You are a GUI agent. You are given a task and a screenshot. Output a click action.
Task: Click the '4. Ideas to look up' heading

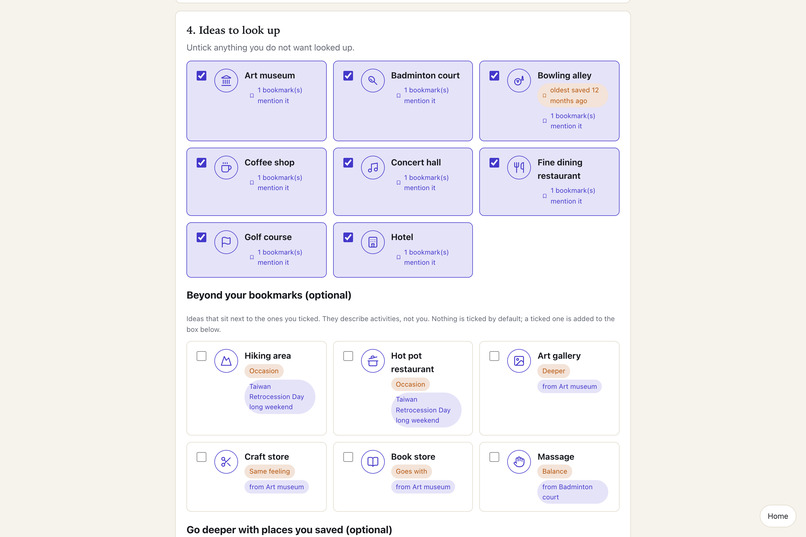pyautogui.click(x=233, y=30)
